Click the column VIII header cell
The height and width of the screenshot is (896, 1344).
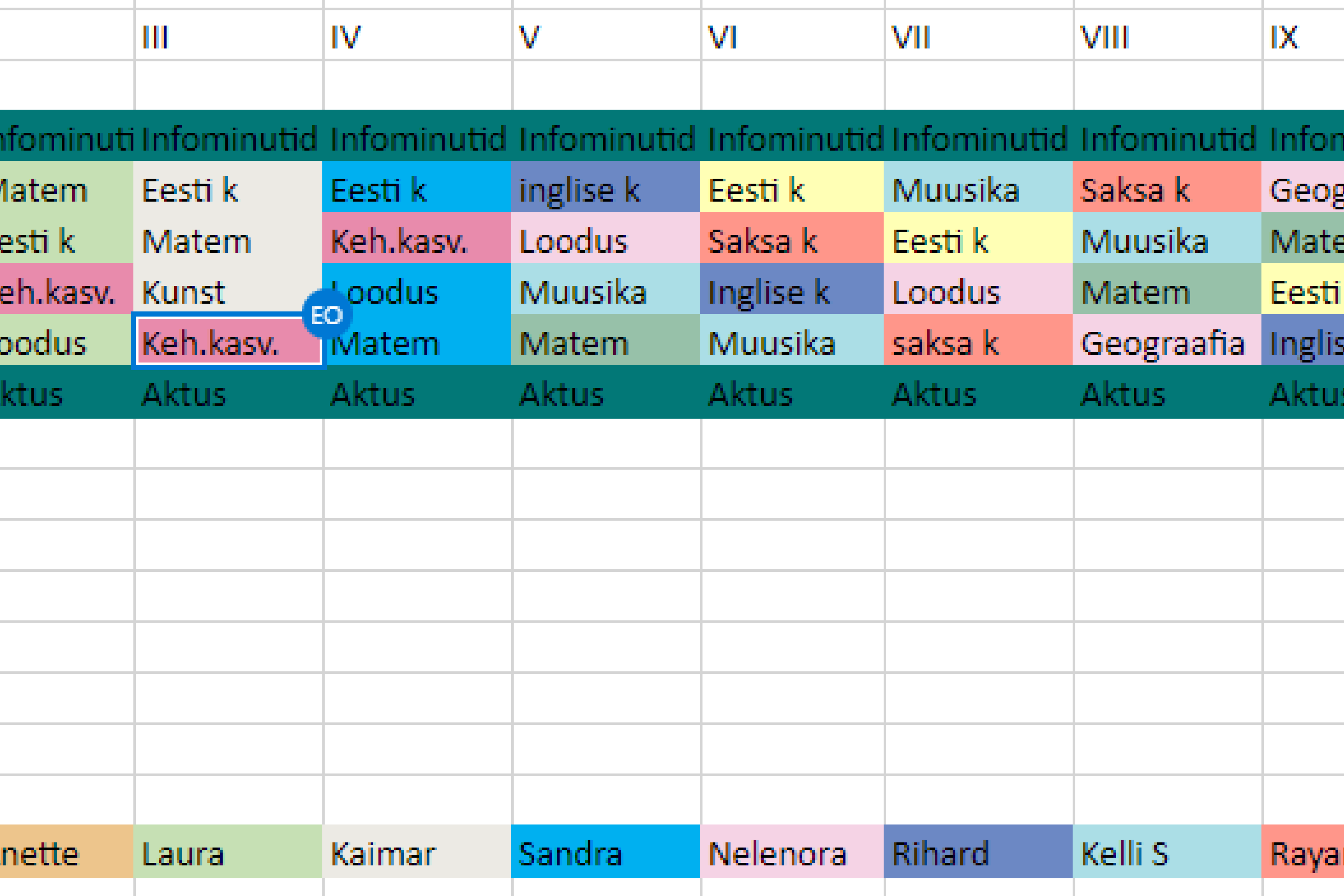(x=1166, y=37)
